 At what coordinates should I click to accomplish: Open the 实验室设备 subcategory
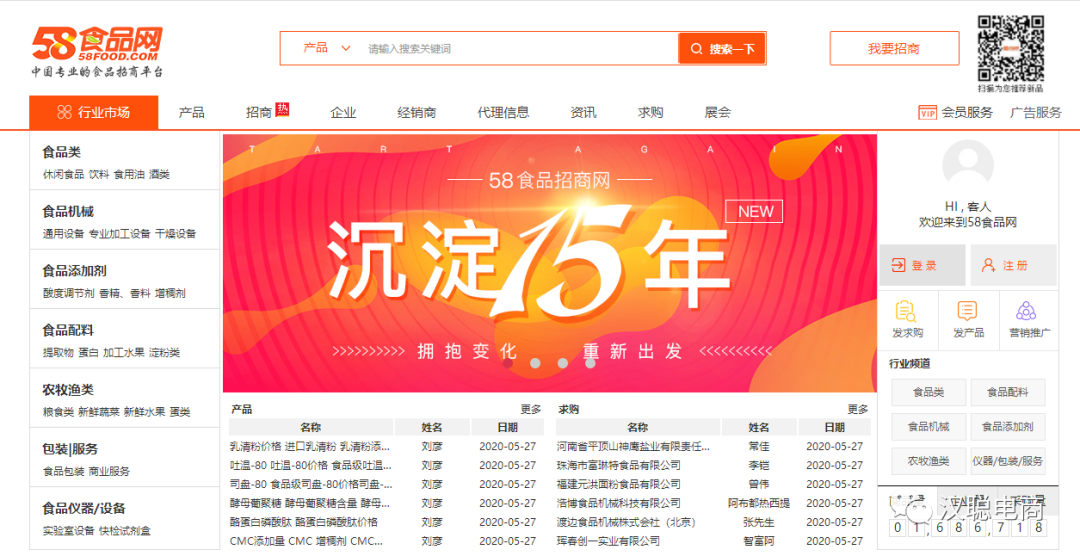click(68, 531)
